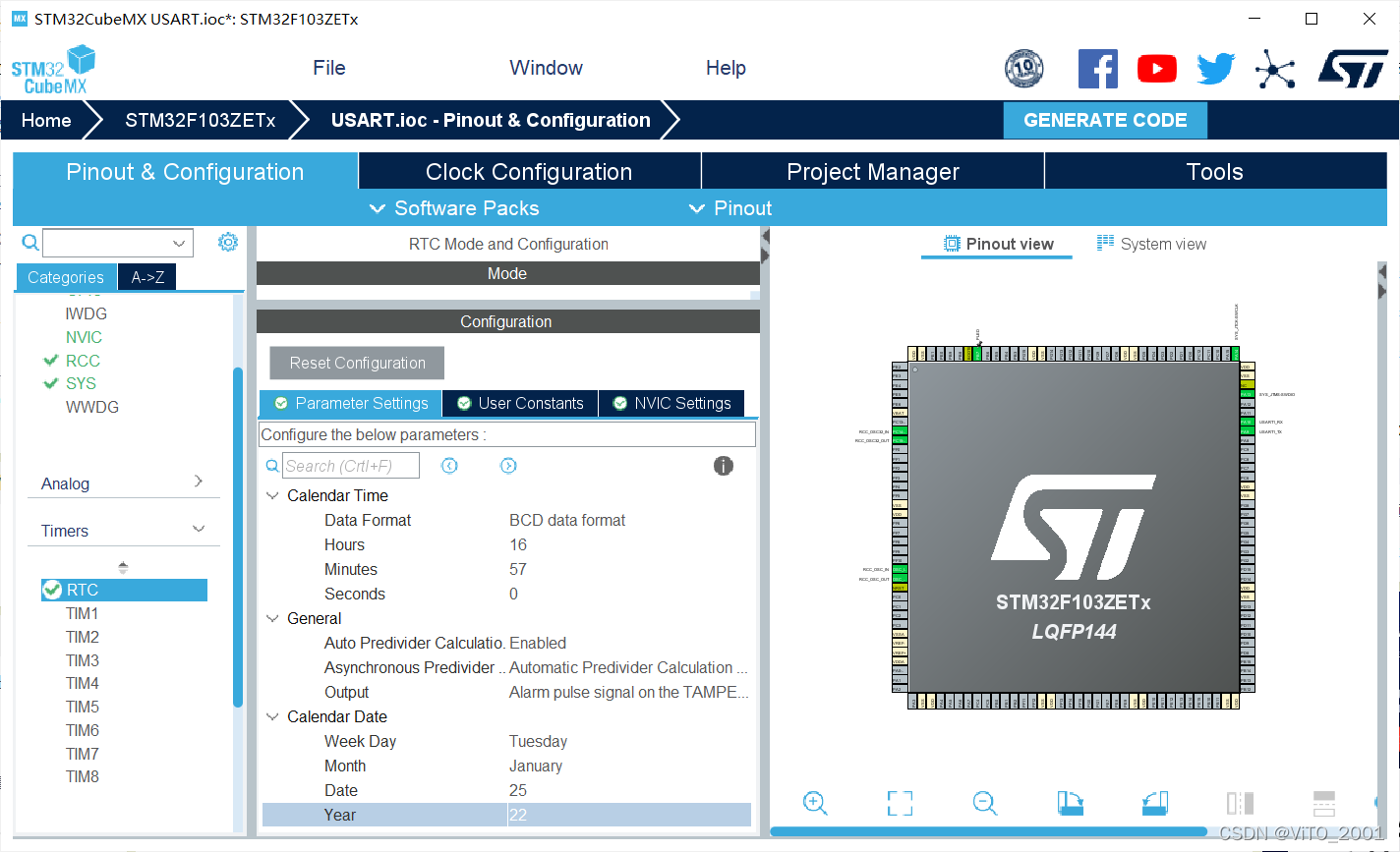Collapse the General parameter group
Viewport: 1400px width, 852px height.
(273, 619)
